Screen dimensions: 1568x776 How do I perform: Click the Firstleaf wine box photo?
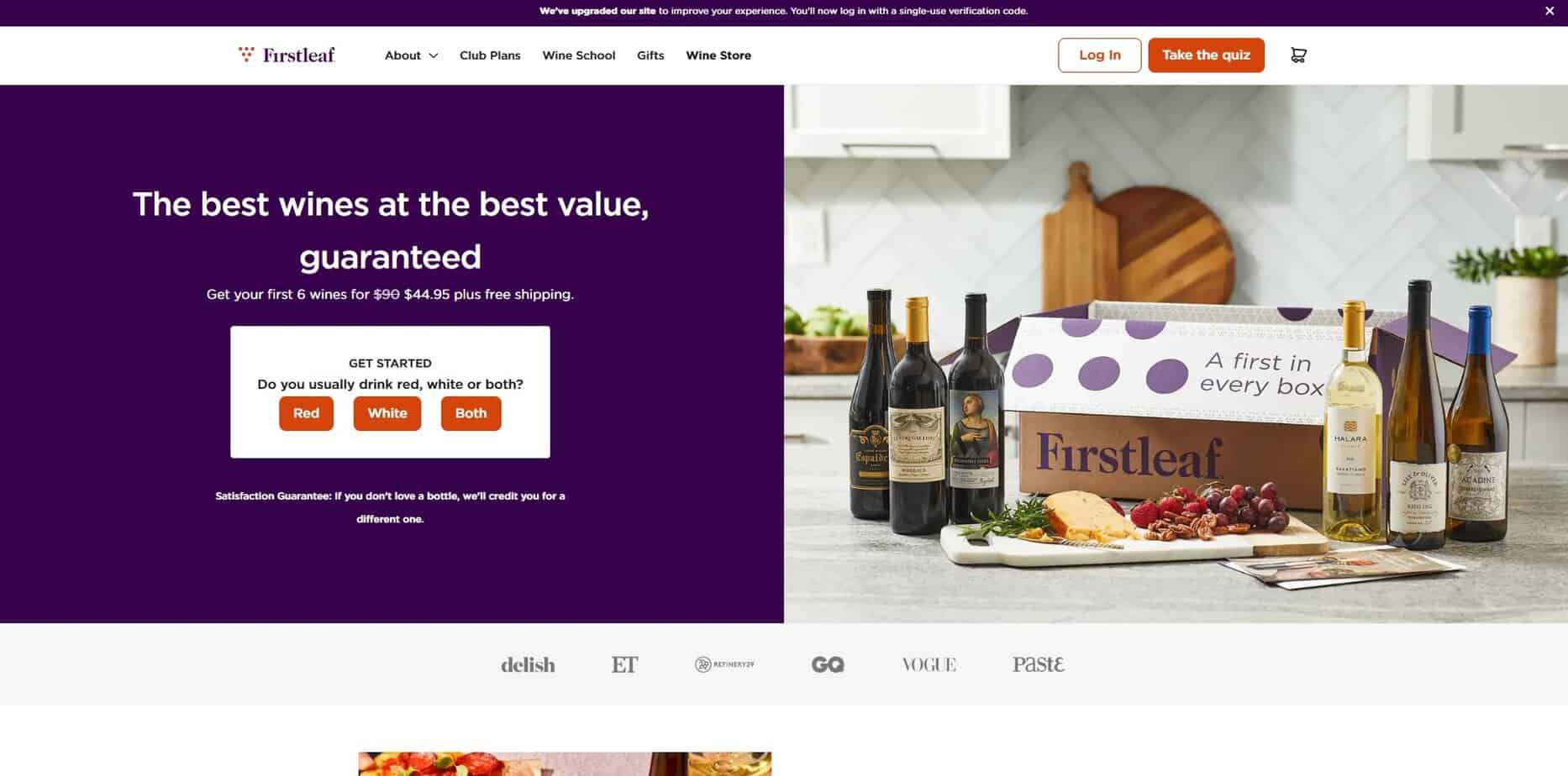(x=1176, y=354)
